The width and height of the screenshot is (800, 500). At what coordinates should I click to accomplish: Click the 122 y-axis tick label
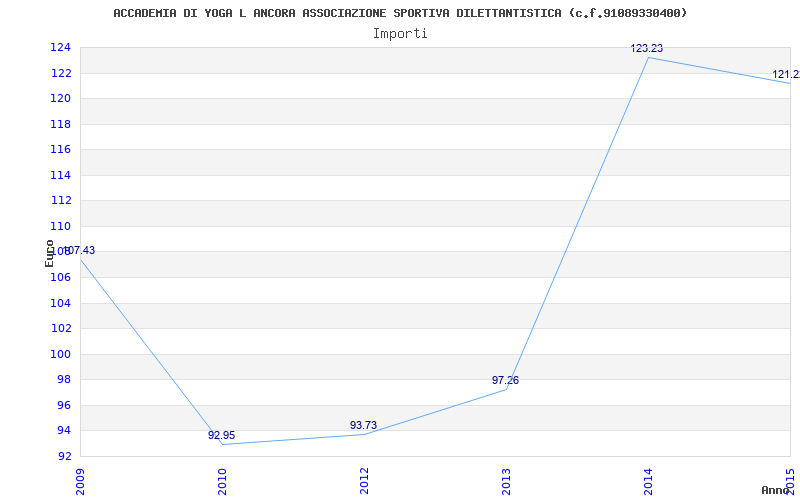[60, 73]
